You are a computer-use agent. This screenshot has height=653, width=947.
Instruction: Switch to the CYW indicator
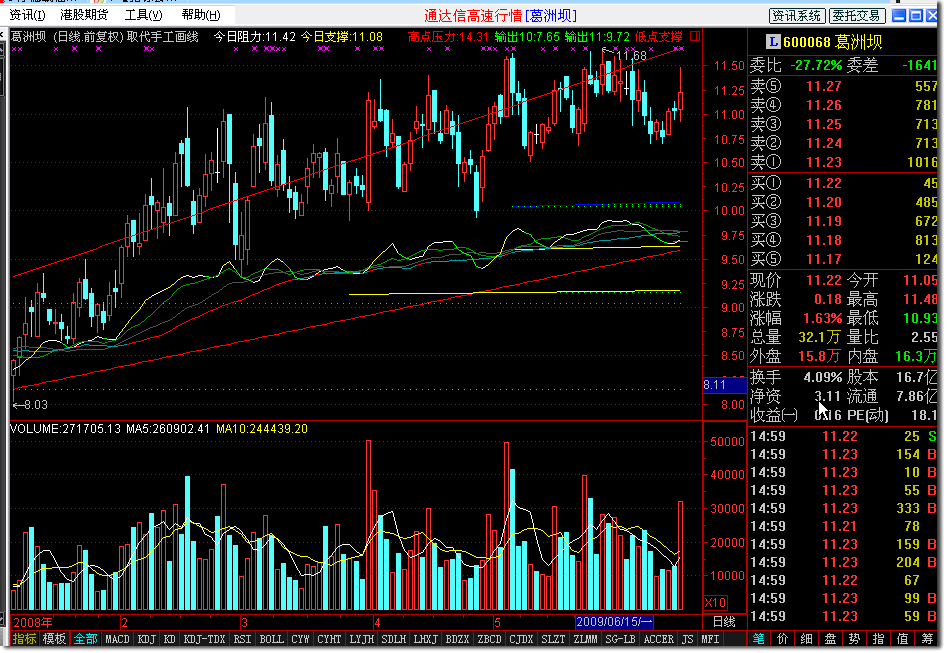pyautogui.click(x=300, y=639)
